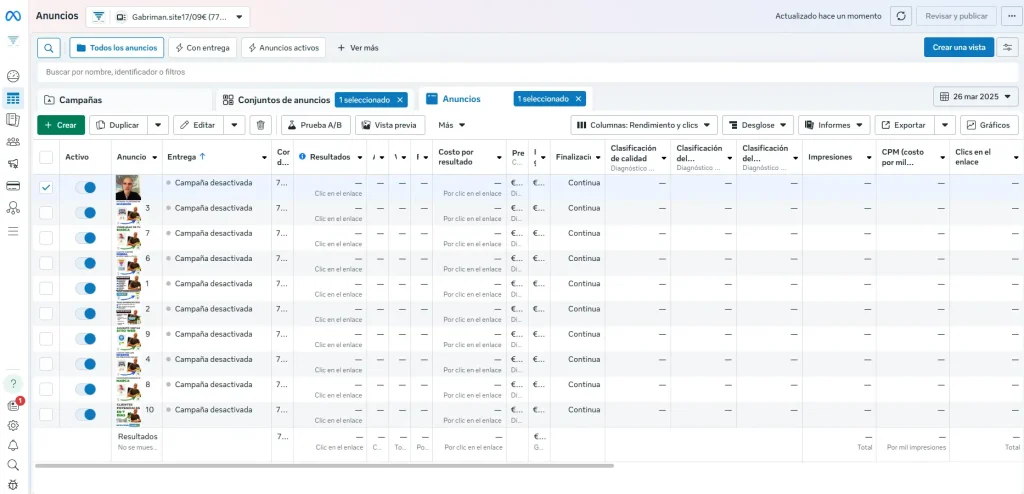Open the Impresiones column dropdown
The image size is (1024, 494).
867,157
